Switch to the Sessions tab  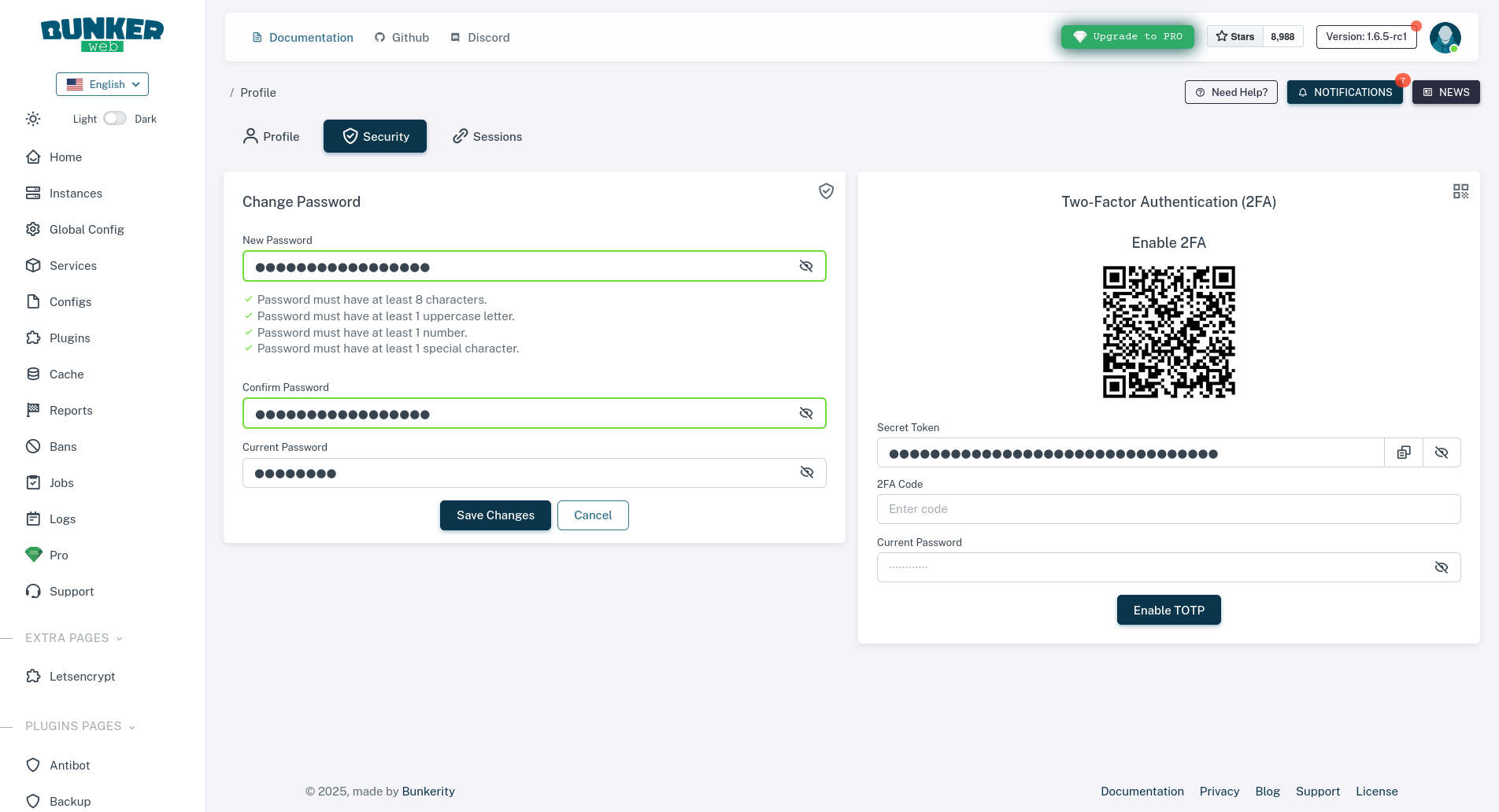[487, 136]
